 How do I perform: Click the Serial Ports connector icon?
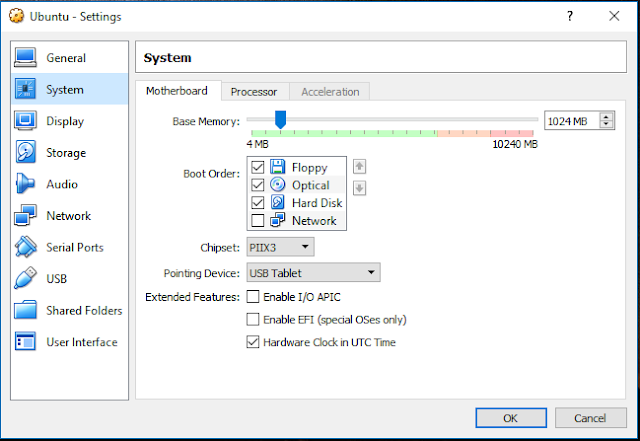tap(25, 247)
